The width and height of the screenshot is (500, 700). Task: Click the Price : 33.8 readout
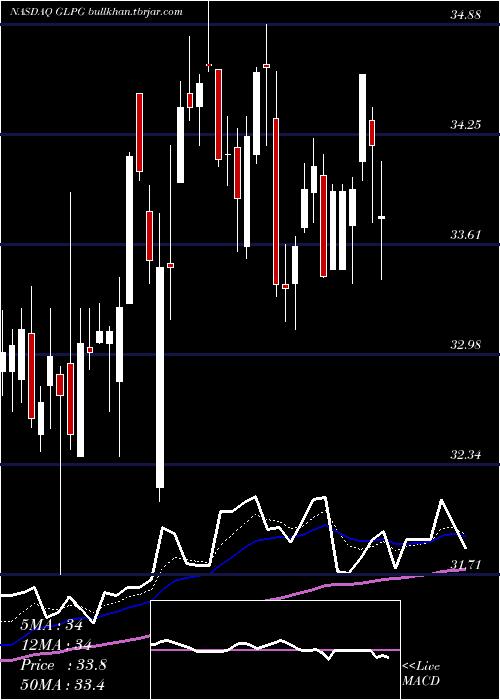tap(63, 665)
